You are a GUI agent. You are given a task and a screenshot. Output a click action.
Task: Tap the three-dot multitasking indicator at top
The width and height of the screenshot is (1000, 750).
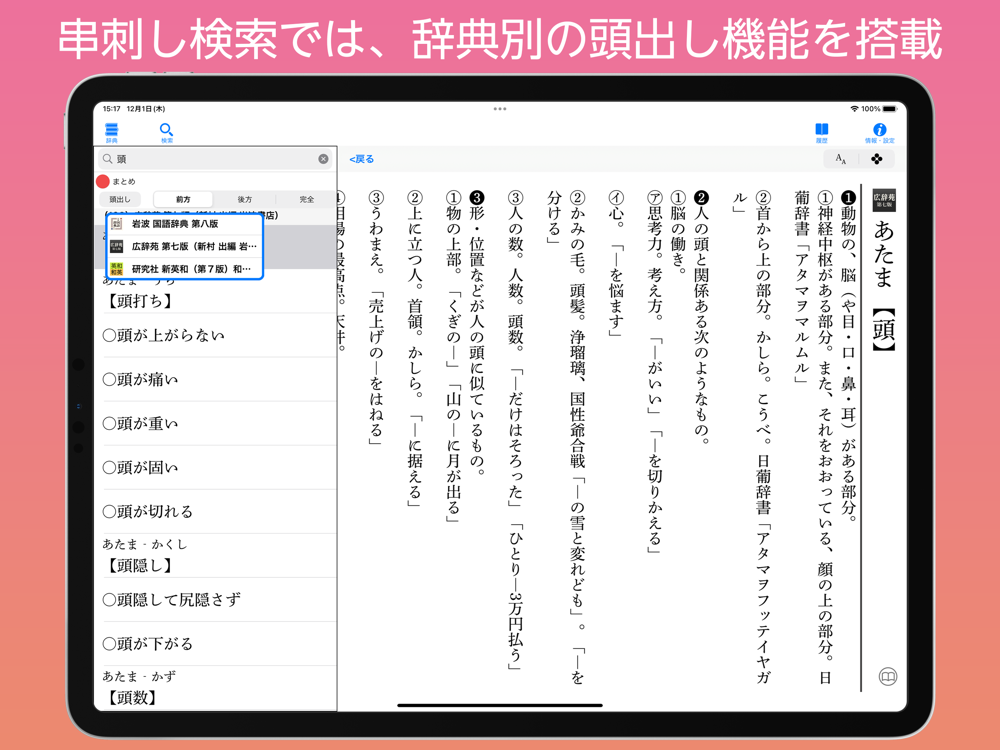coord(500,109)
